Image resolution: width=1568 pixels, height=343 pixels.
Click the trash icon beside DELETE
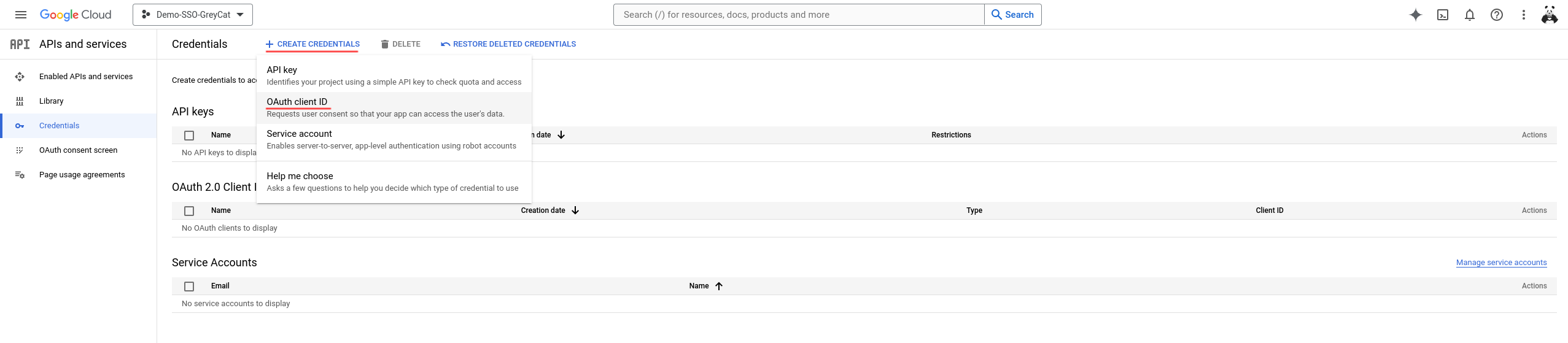pos(385,44)
